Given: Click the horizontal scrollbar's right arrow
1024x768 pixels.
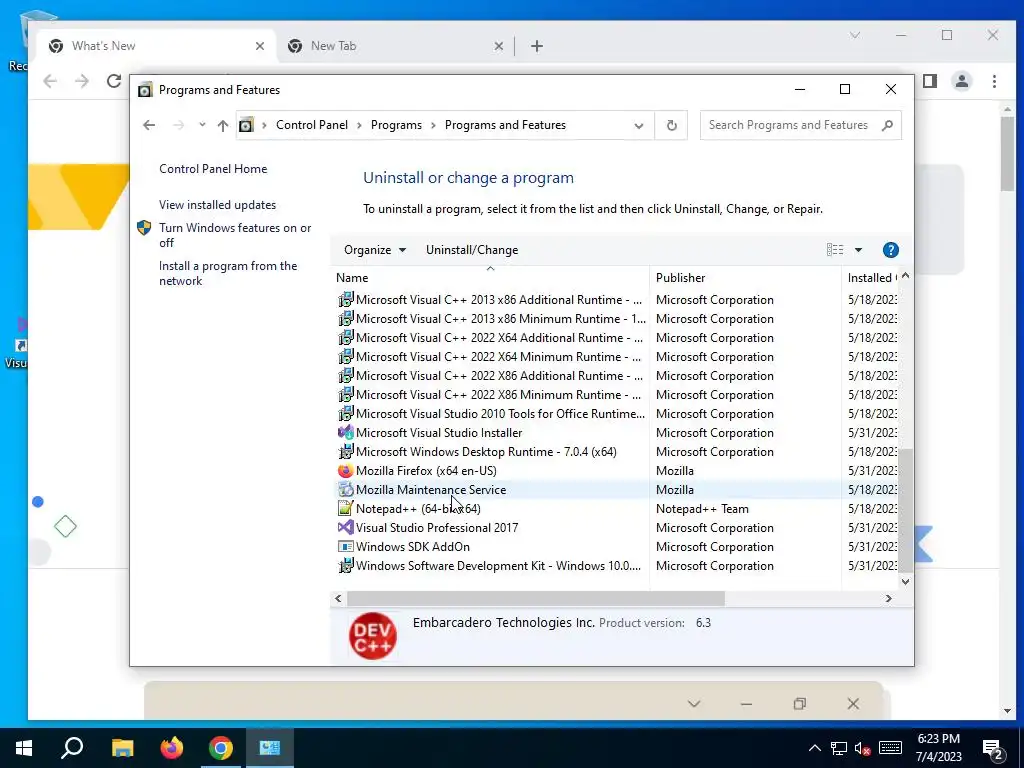Looking at the screenshot, I should tap(888, 598).
